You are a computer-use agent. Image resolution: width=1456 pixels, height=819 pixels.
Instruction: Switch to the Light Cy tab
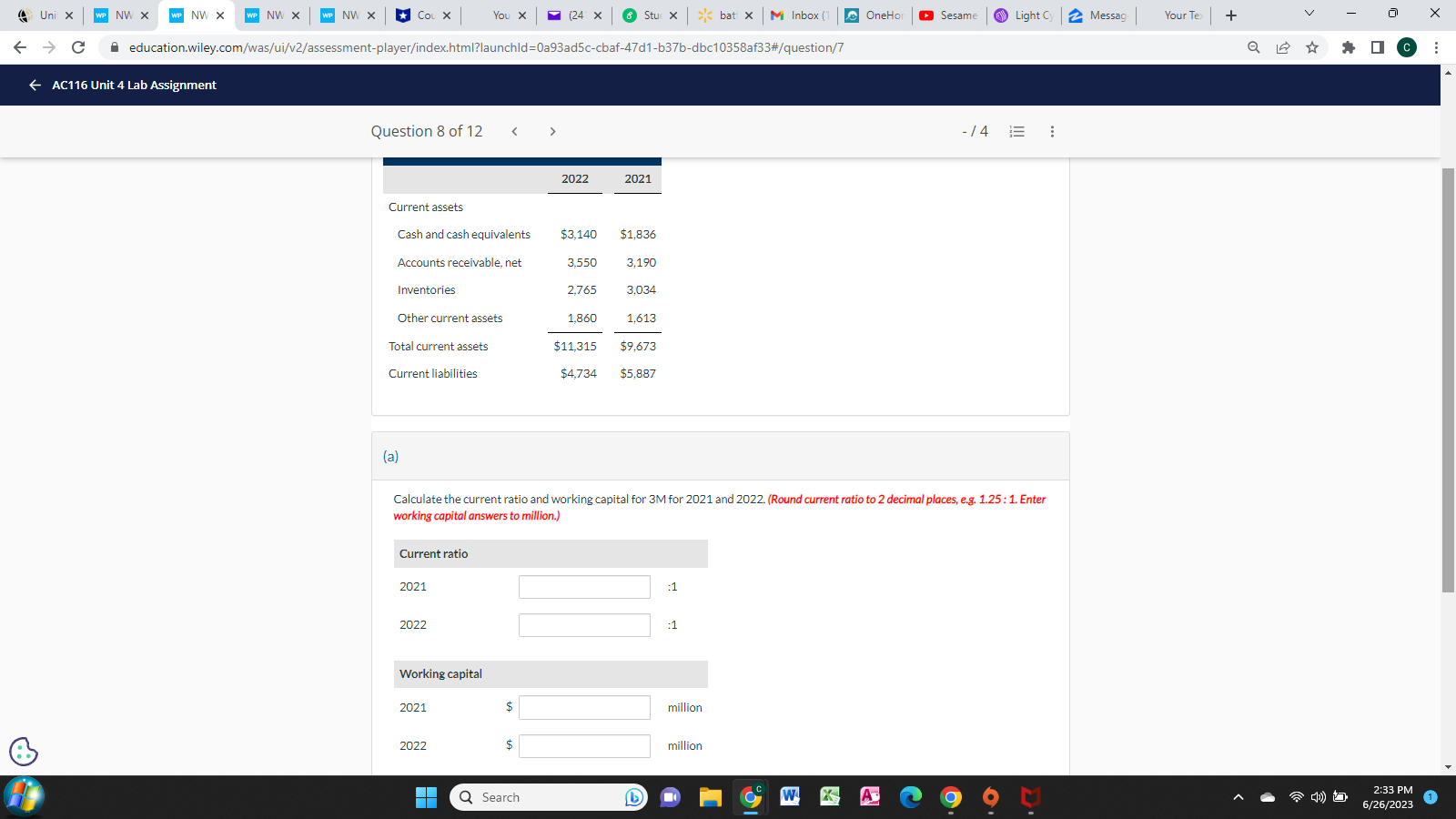pos(1024,15)
